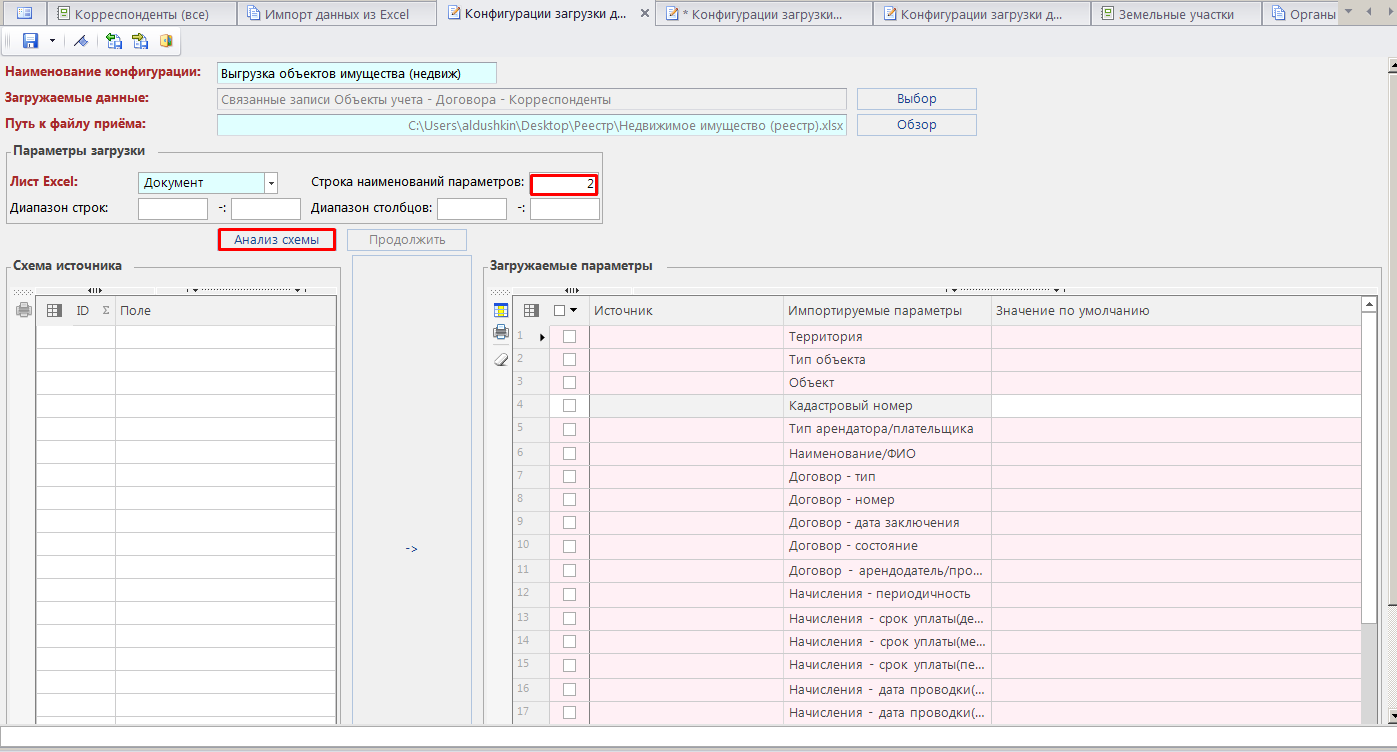Check the Договор - тип row checkbox
Image resolution: width=1397 pixels, height=752 pixels.
click(569, 476)
